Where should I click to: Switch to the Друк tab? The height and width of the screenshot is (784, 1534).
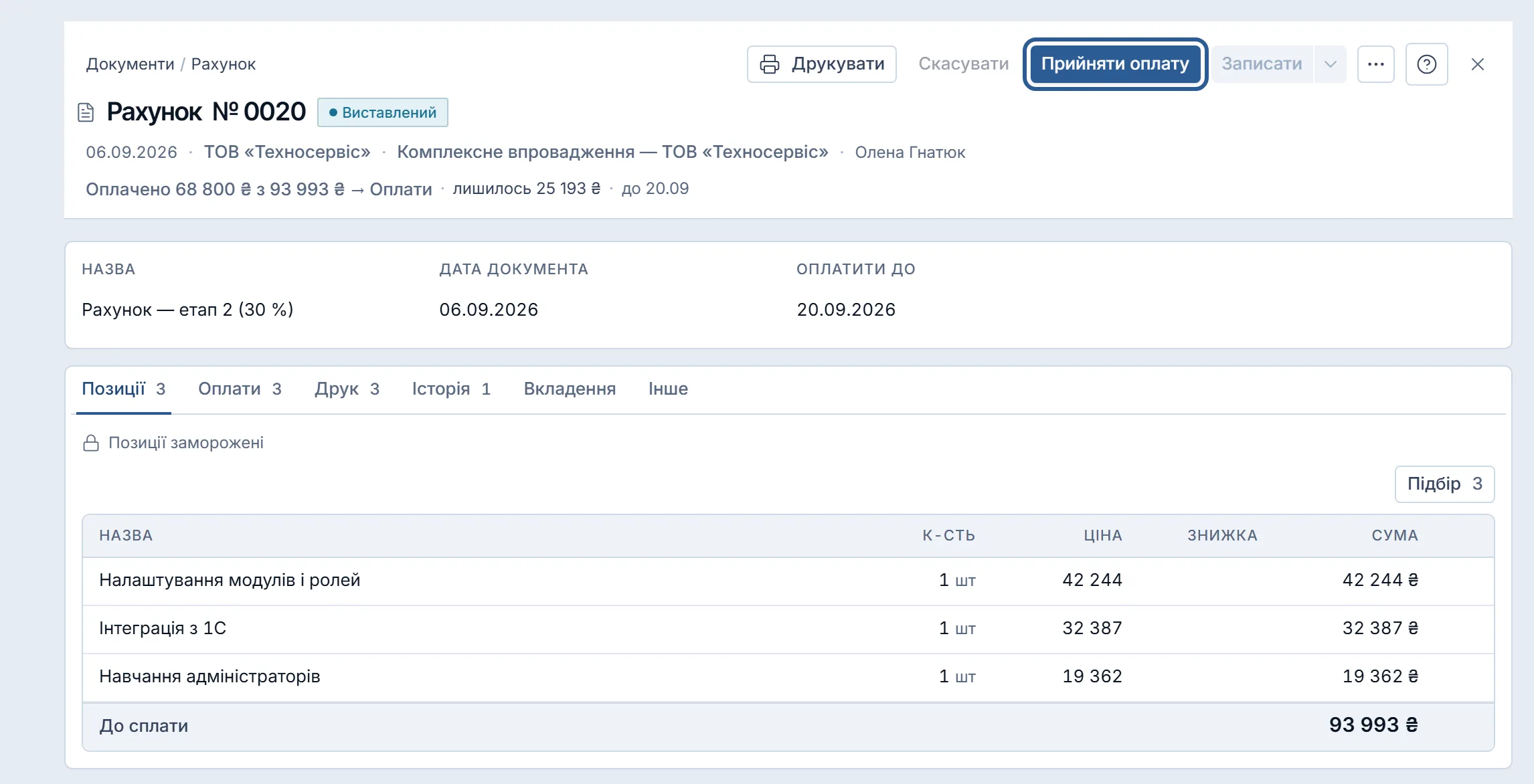click(x=347, y=389)
